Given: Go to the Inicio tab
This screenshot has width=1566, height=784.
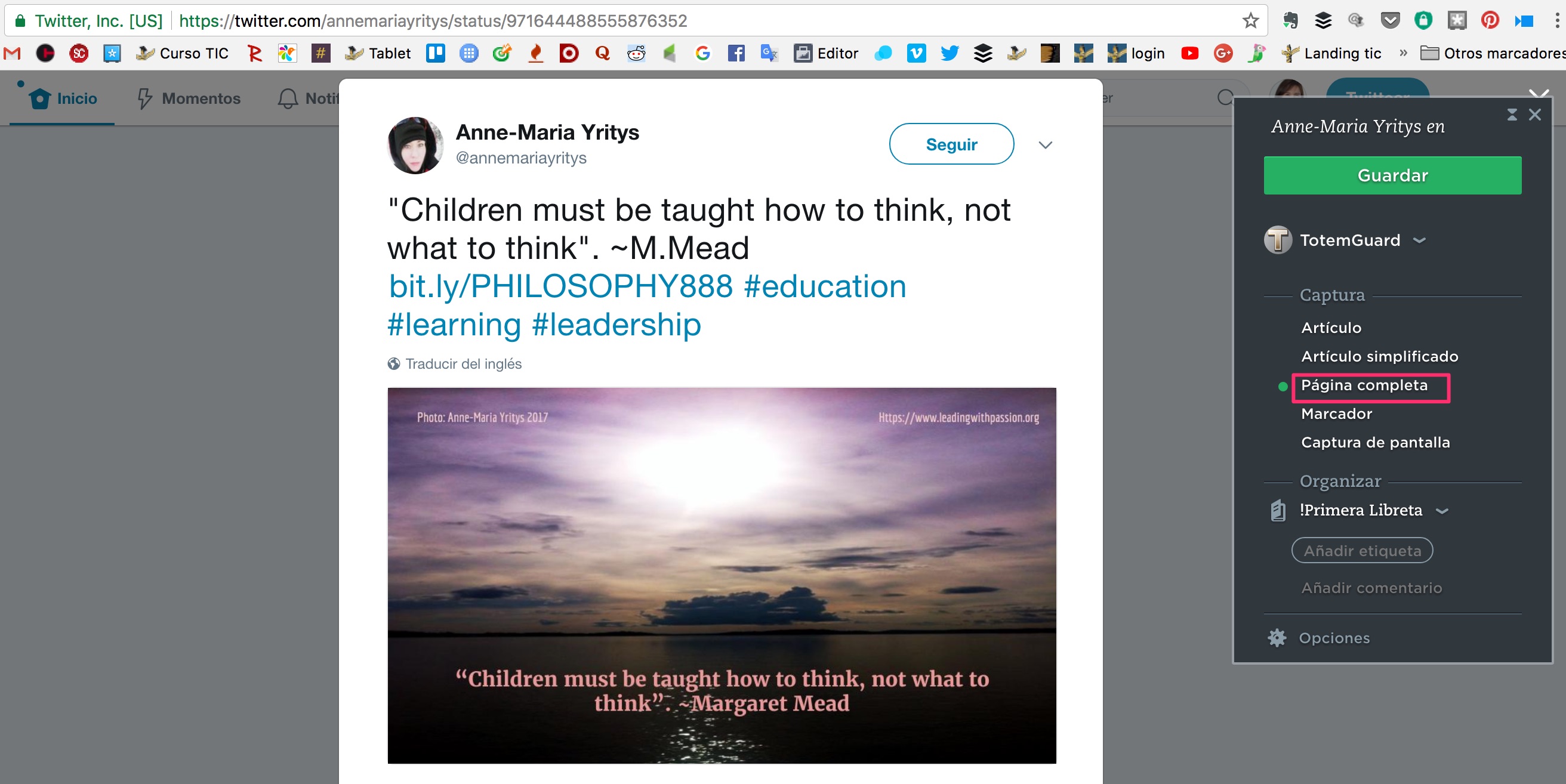Looking at the screenshot, I should coord(63,98).
